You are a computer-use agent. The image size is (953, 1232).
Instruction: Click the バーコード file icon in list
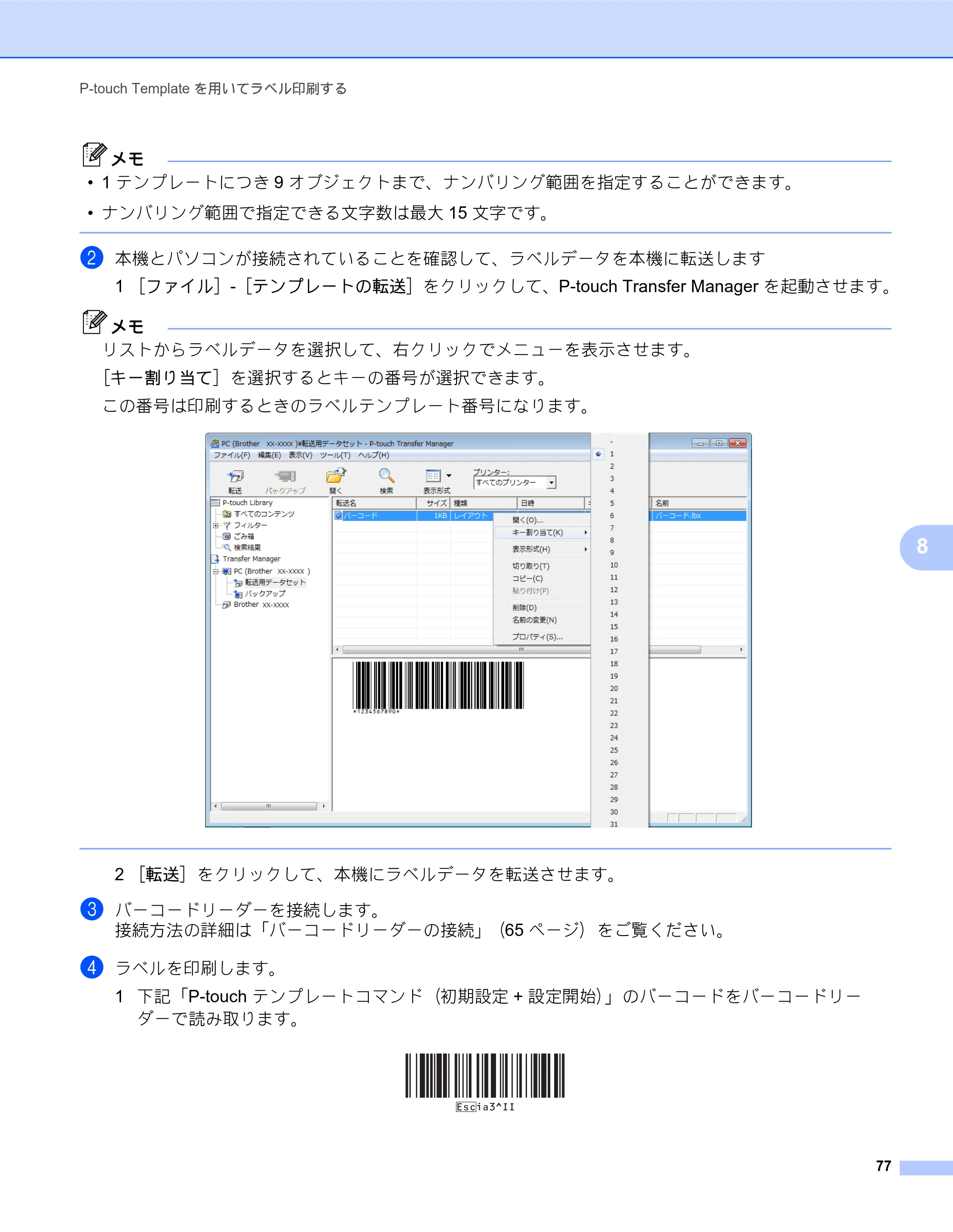pyautogui.click(x=338, y=516)
